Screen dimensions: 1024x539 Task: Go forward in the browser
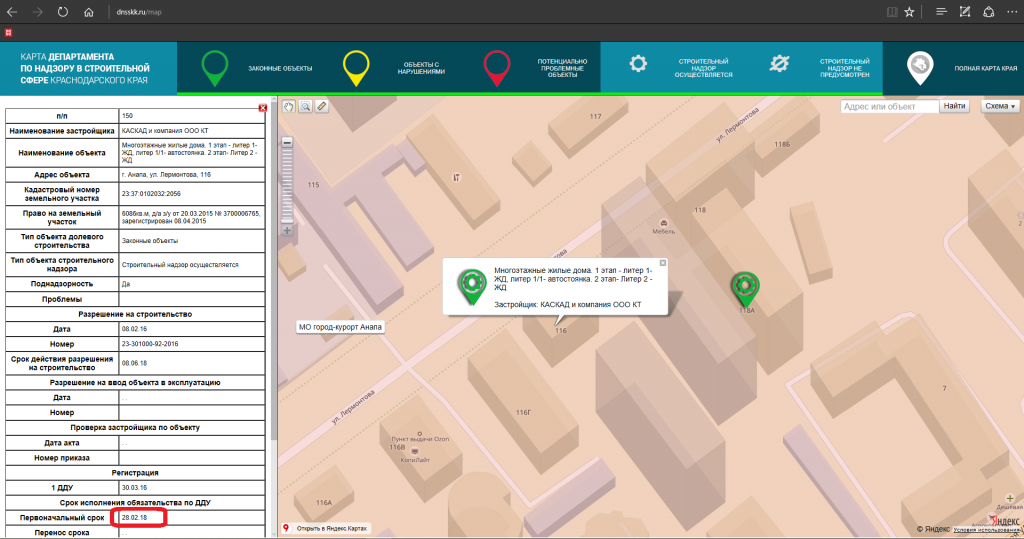click(x=37, y=12)
